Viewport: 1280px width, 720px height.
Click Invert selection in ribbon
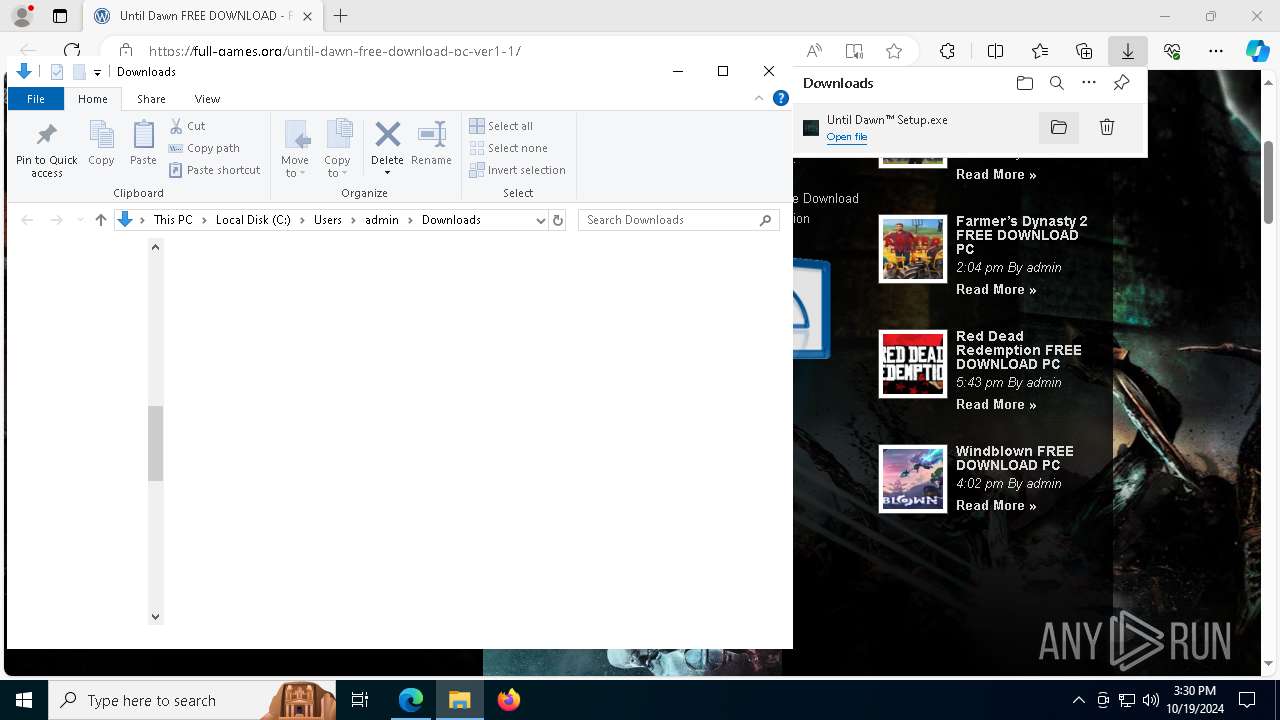click(517, 170)
